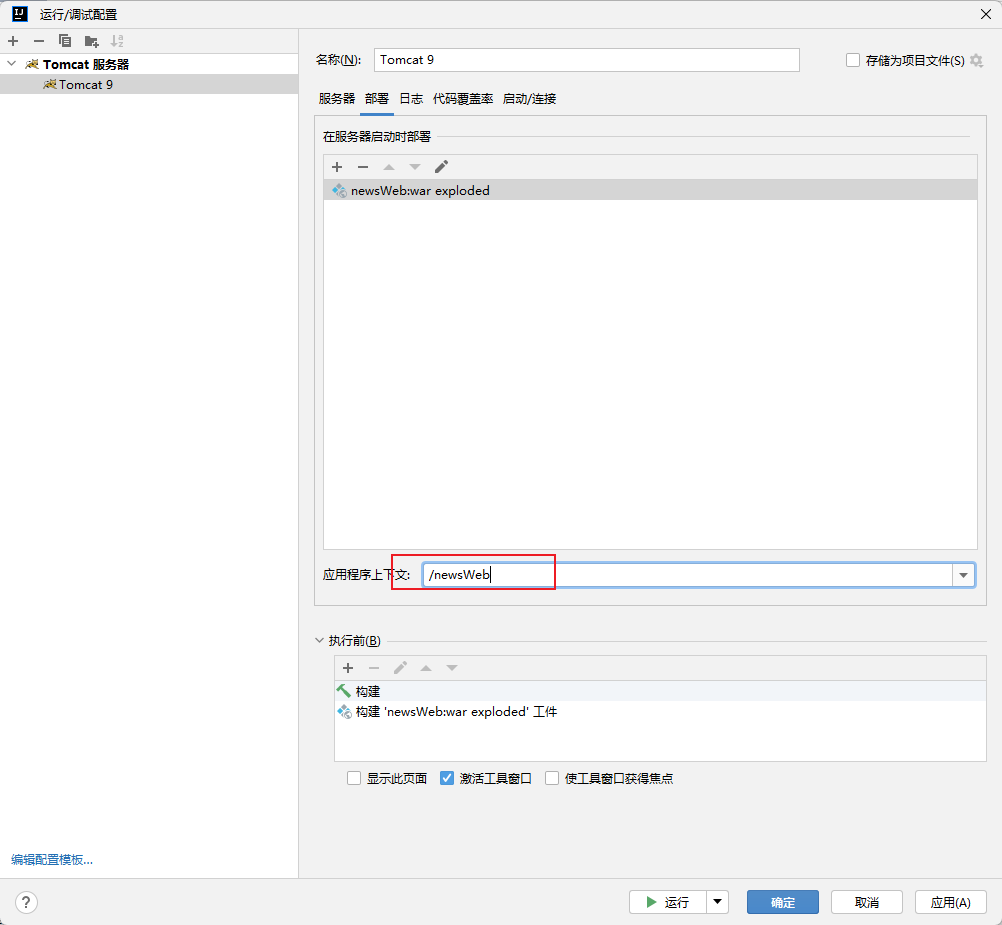Screen dimensions: 1002x925
Task: Select the 构建 before-launch task row
Action: pos(660,691)
